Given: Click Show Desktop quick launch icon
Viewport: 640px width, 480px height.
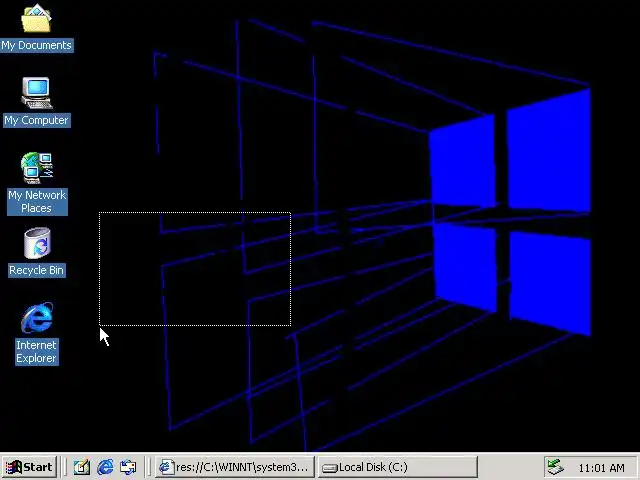Looking at the screenshot, I should click(81, 467).
